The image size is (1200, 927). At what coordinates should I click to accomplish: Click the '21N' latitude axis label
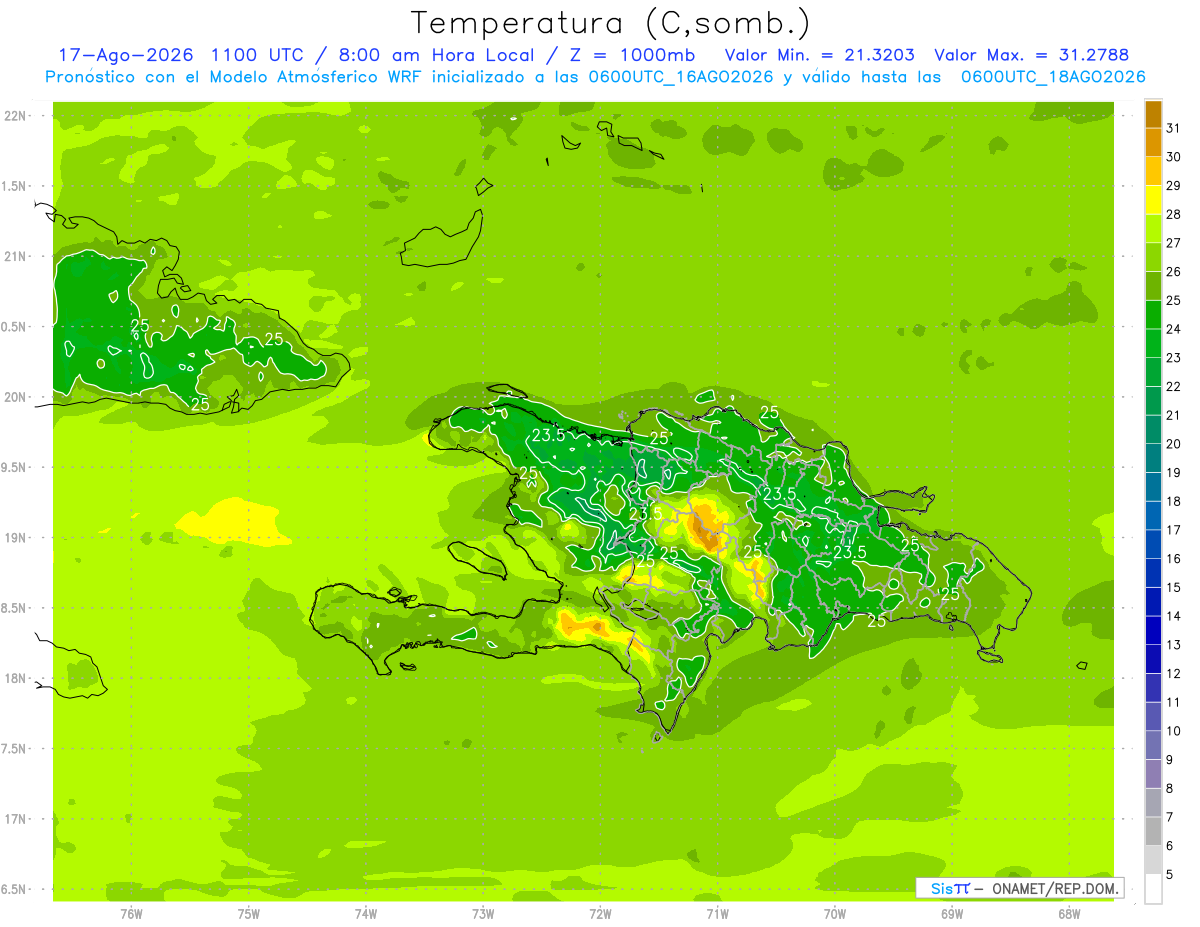click(15, 256)
